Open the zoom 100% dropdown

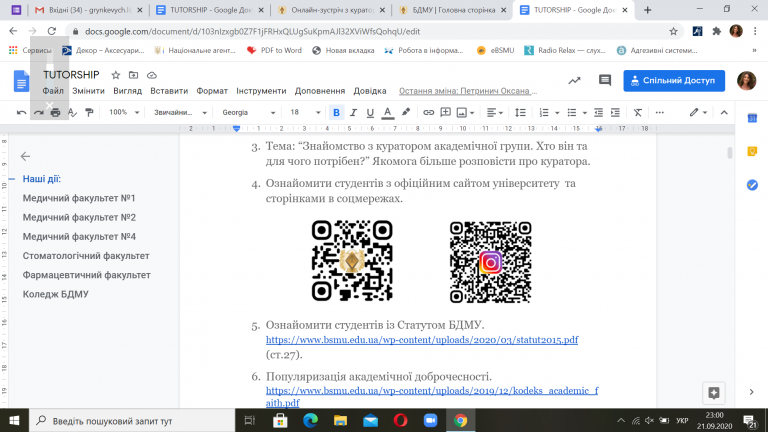(122, 113)
